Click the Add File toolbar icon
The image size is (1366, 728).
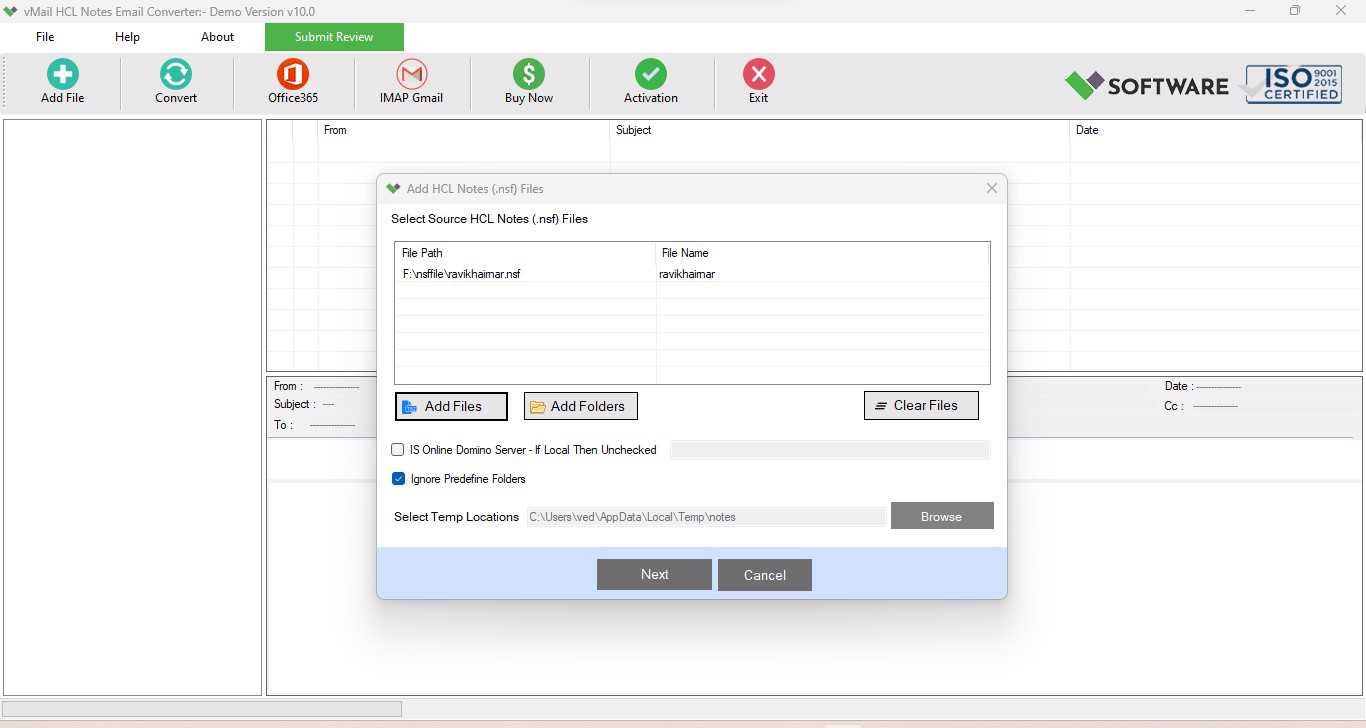(62, 75)
